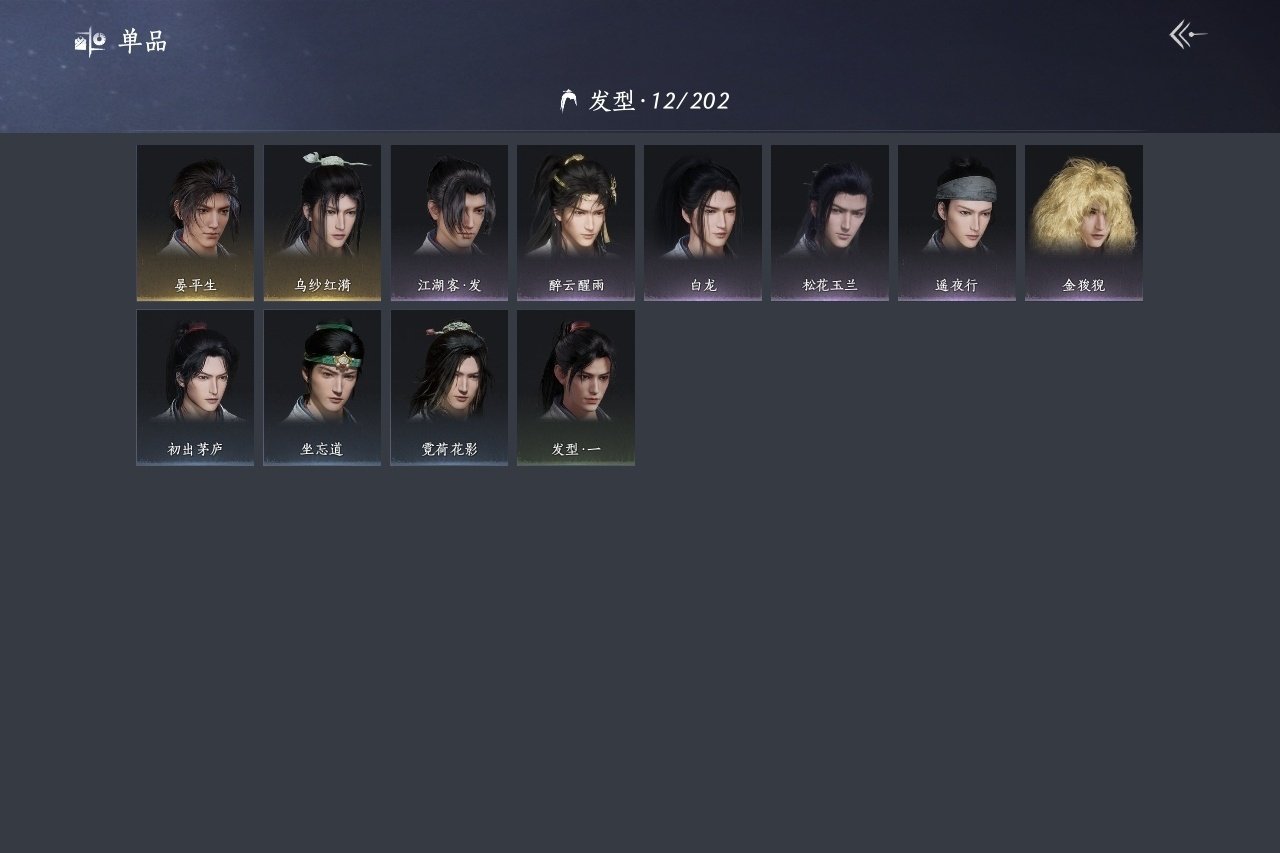Pick the blonde 金狻猊 hairstyle
This screenshot has width=1280, height=853.
tap(1084, 223)
